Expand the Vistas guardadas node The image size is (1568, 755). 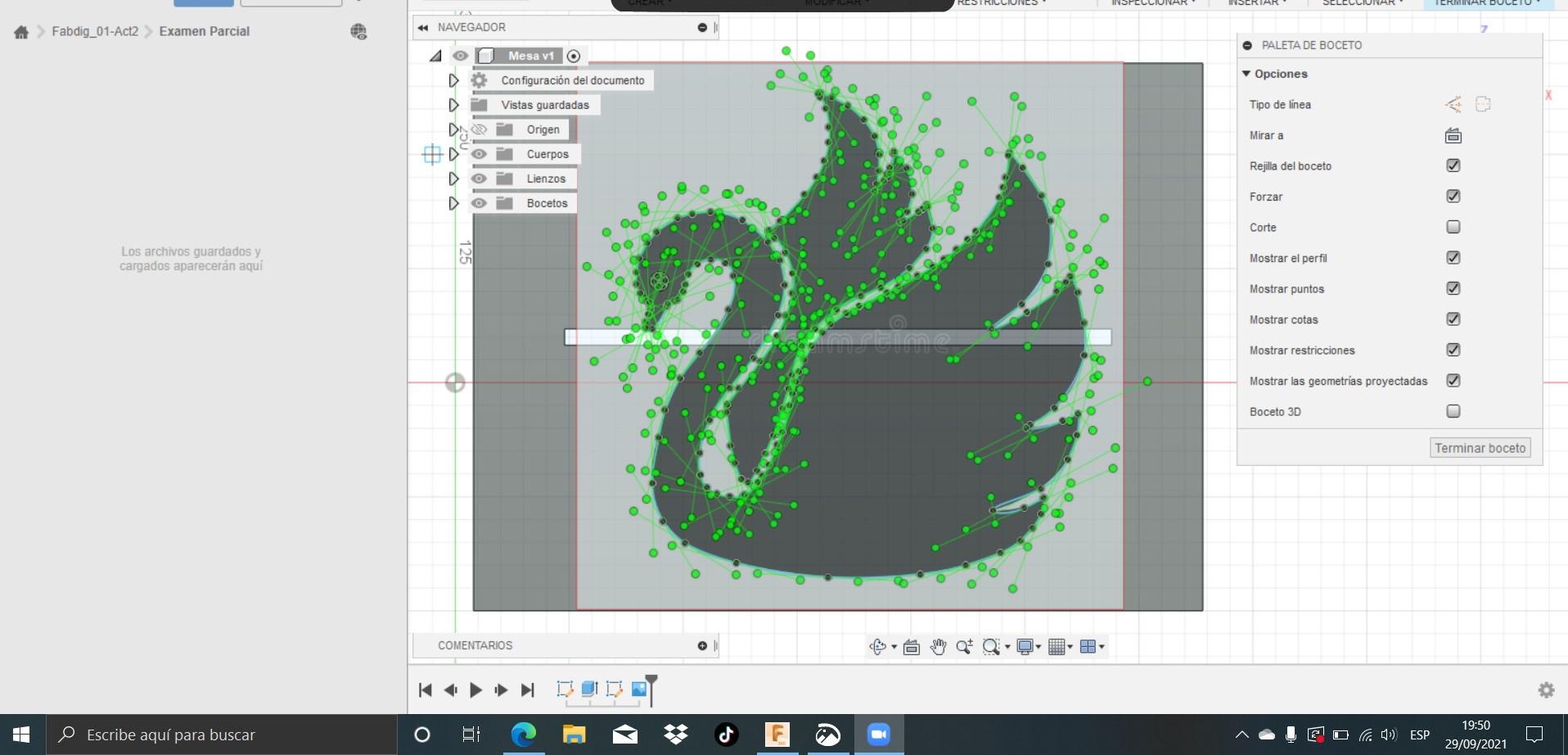pyautogui.click(x=453, y=105)
